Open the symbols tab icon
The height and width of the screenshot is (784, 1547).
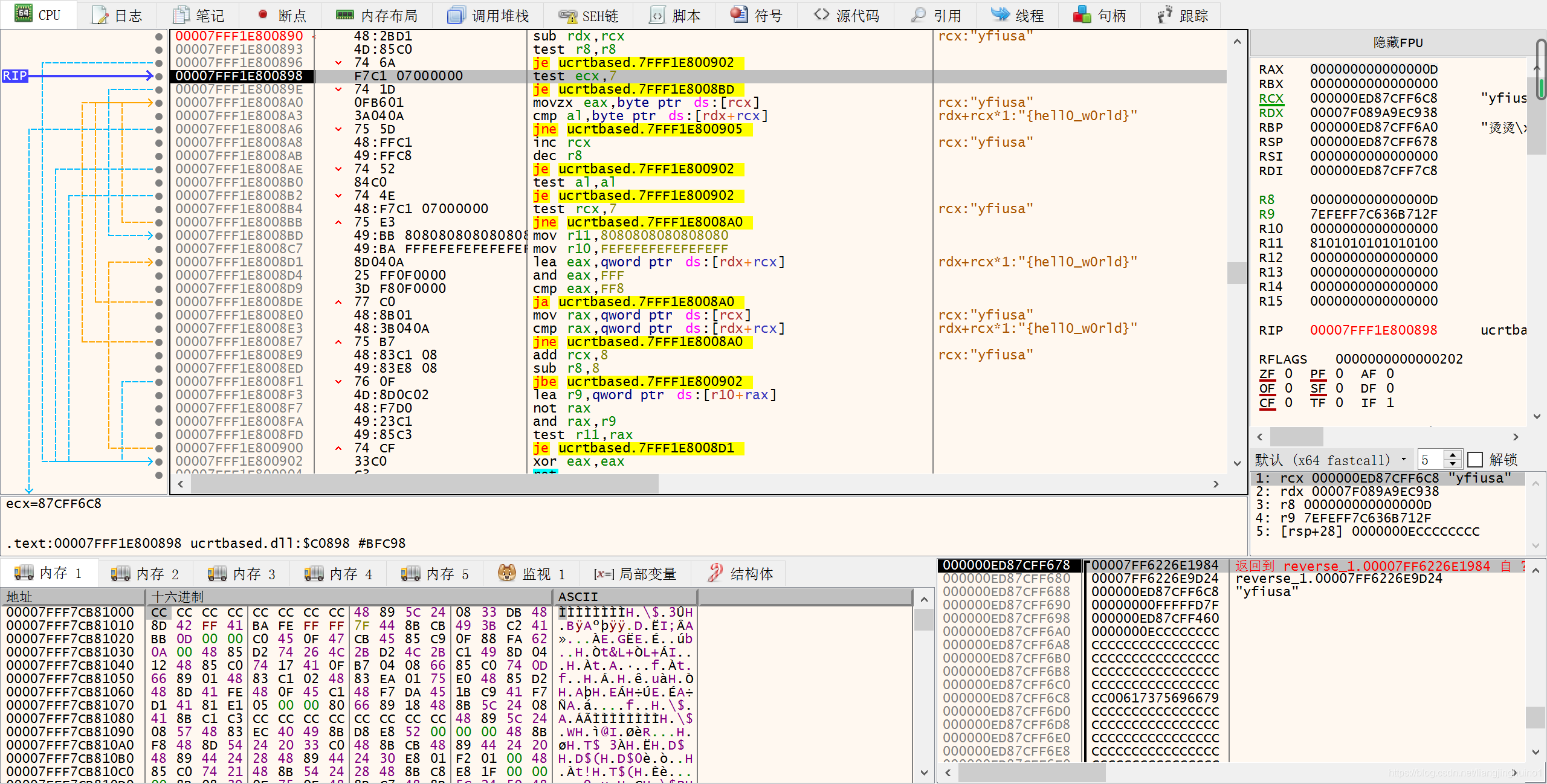click(x=739, y=14)
